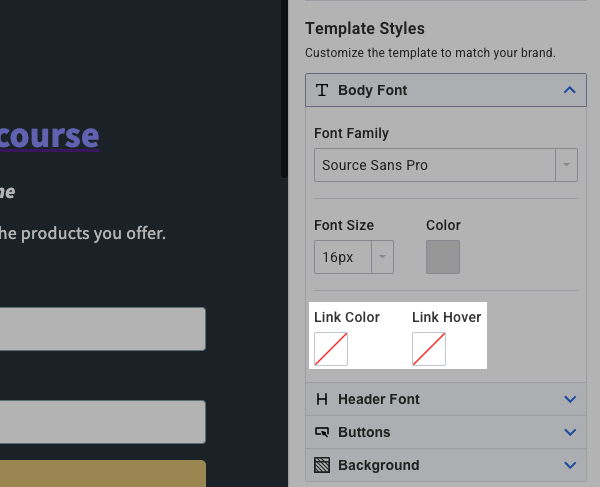Click the Buttons section cursor icon
Image resolution: width=600 pixels, height=487 pixels.
[322, 432]
